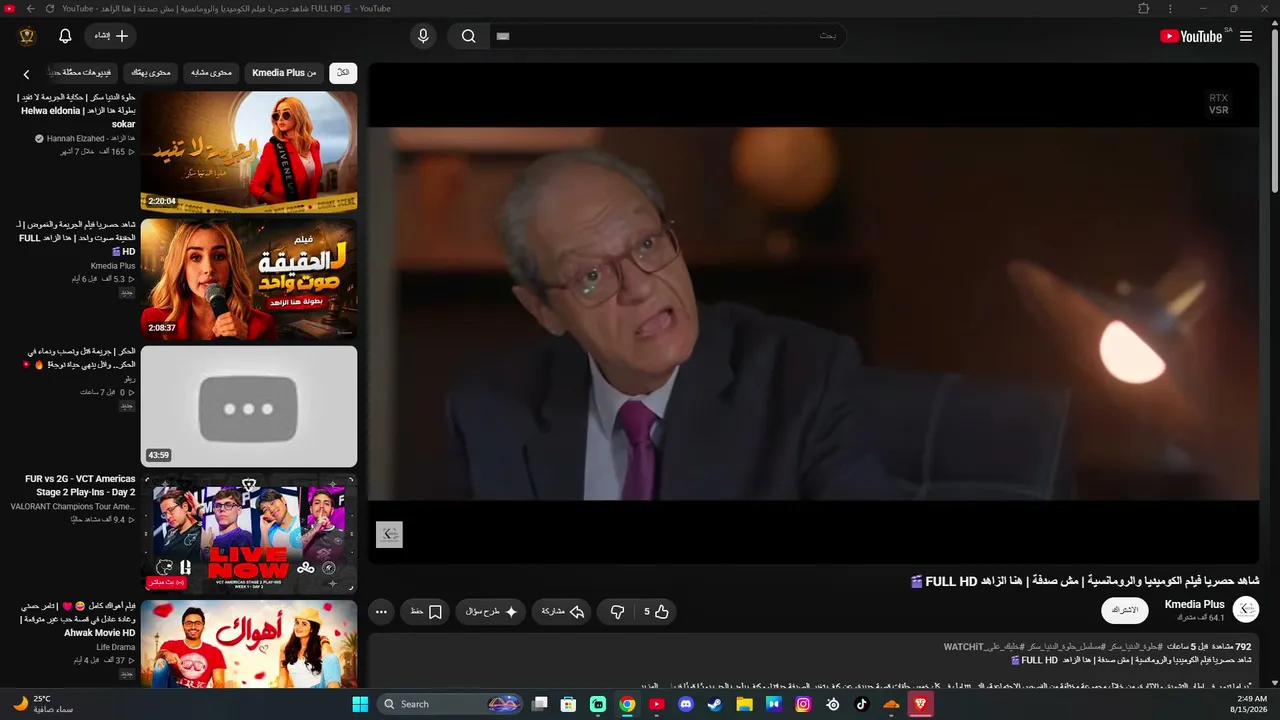Open the YouTube home logo

click(1191, 36)
